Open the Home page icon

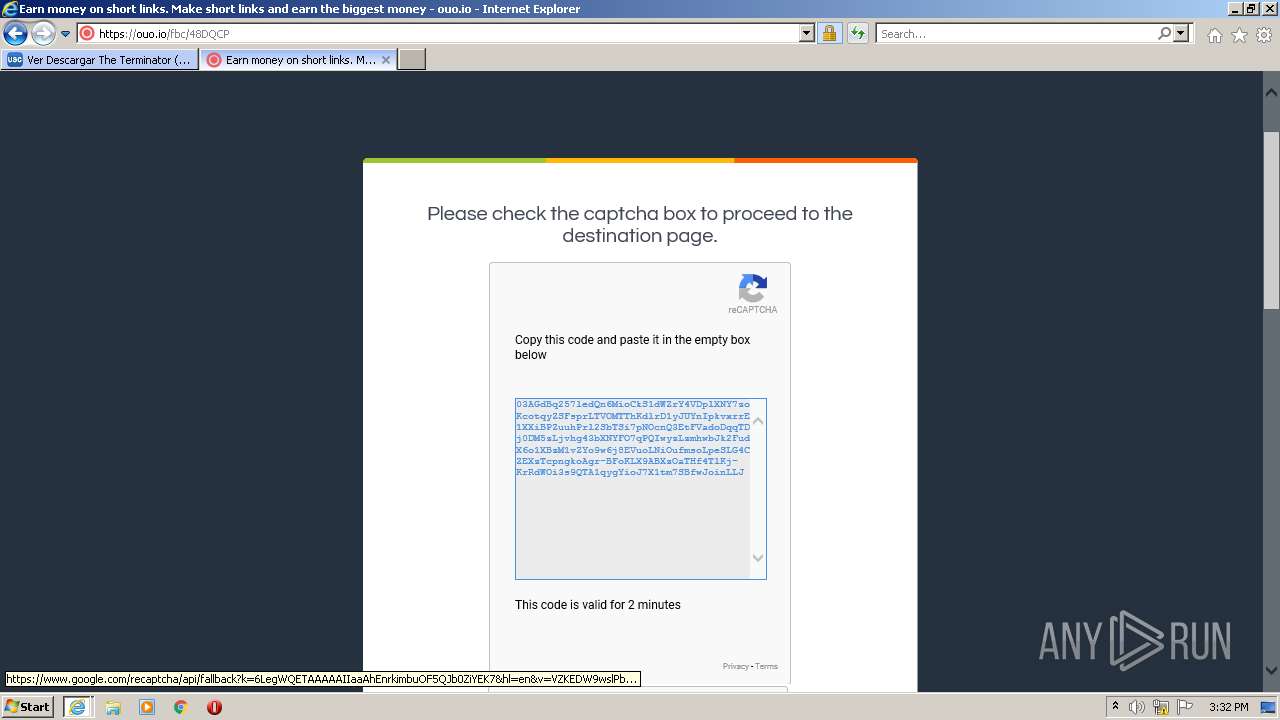(1214, 35)
